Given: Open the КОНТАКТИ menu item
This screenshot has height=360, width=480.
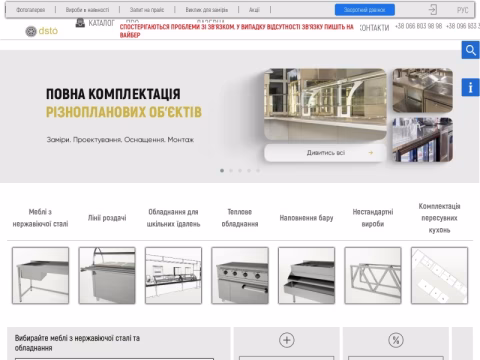Looking at the screenshot, I should click(374, 28).
